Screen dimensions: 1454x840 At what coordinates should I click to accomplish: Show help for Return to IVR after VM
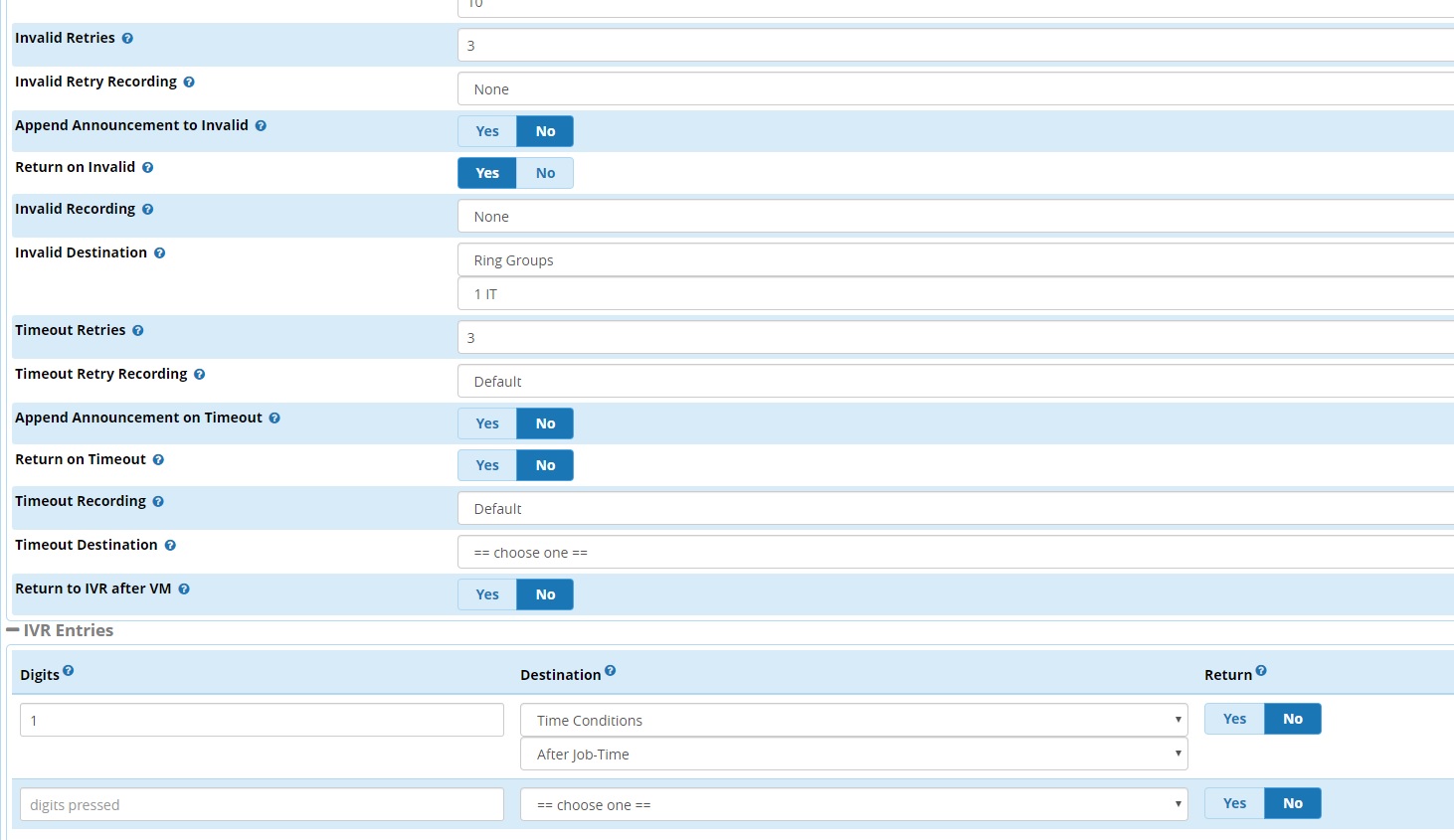pyautogui.click(x=184, y=589)
